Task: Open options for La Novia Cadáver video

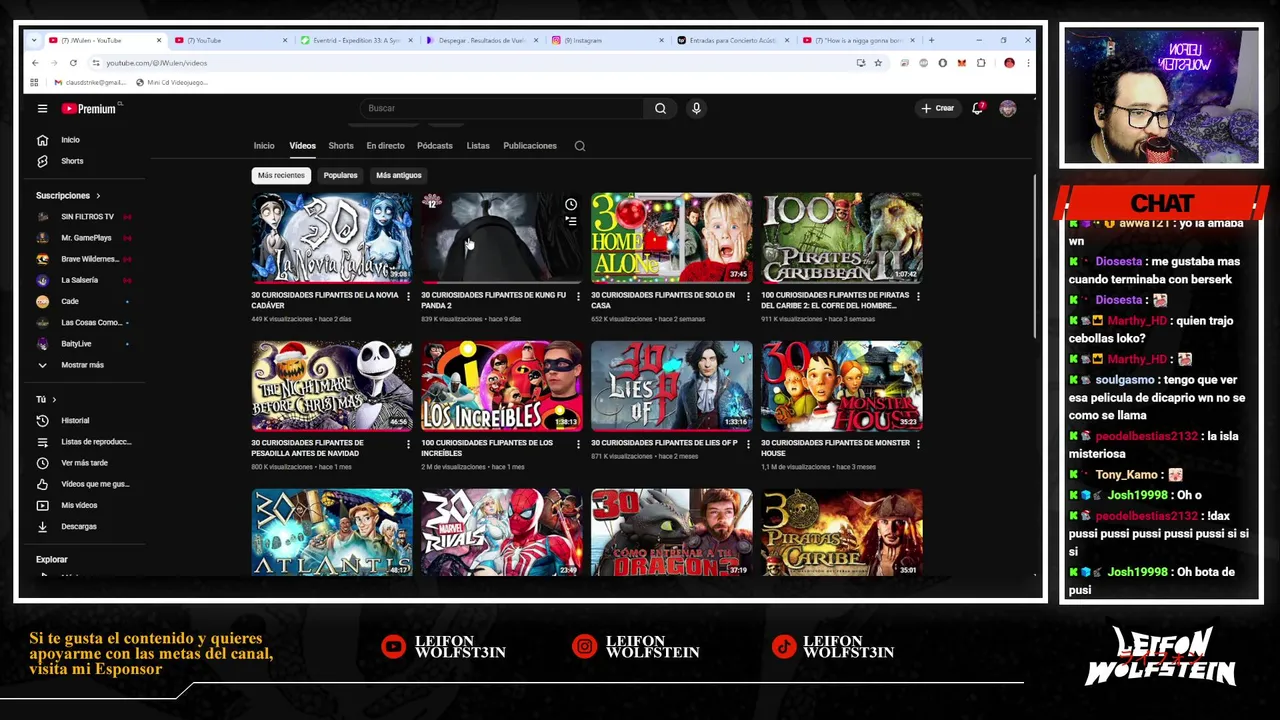Action: click(408, 296)
